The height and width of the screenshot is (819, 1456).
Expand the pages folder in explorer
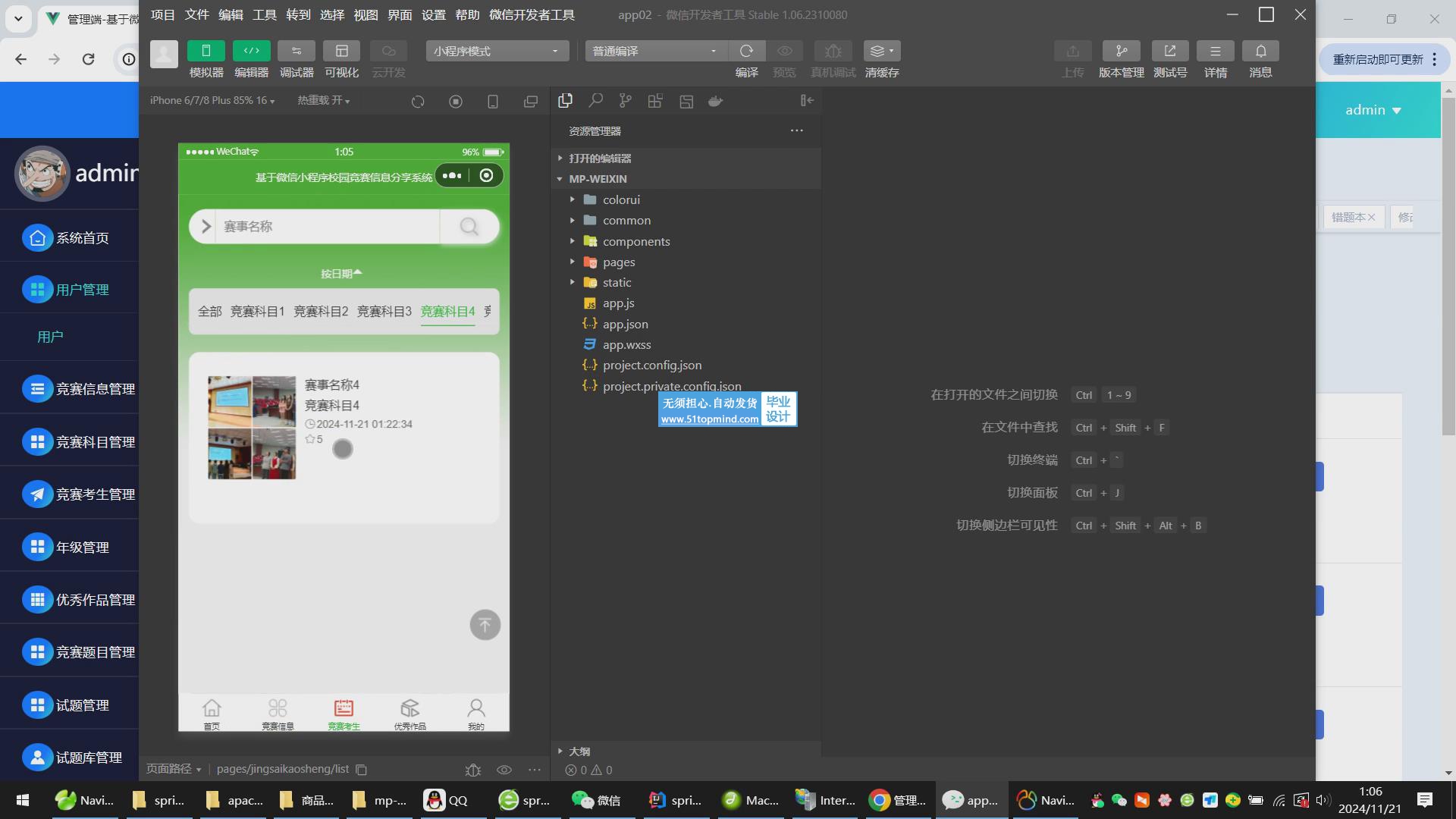click(x=618, y=262)
